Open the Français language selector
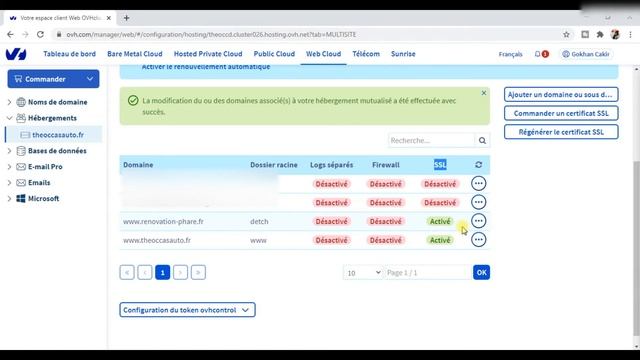The width and height of the screenshot is (640, 360). pos(510,54)
